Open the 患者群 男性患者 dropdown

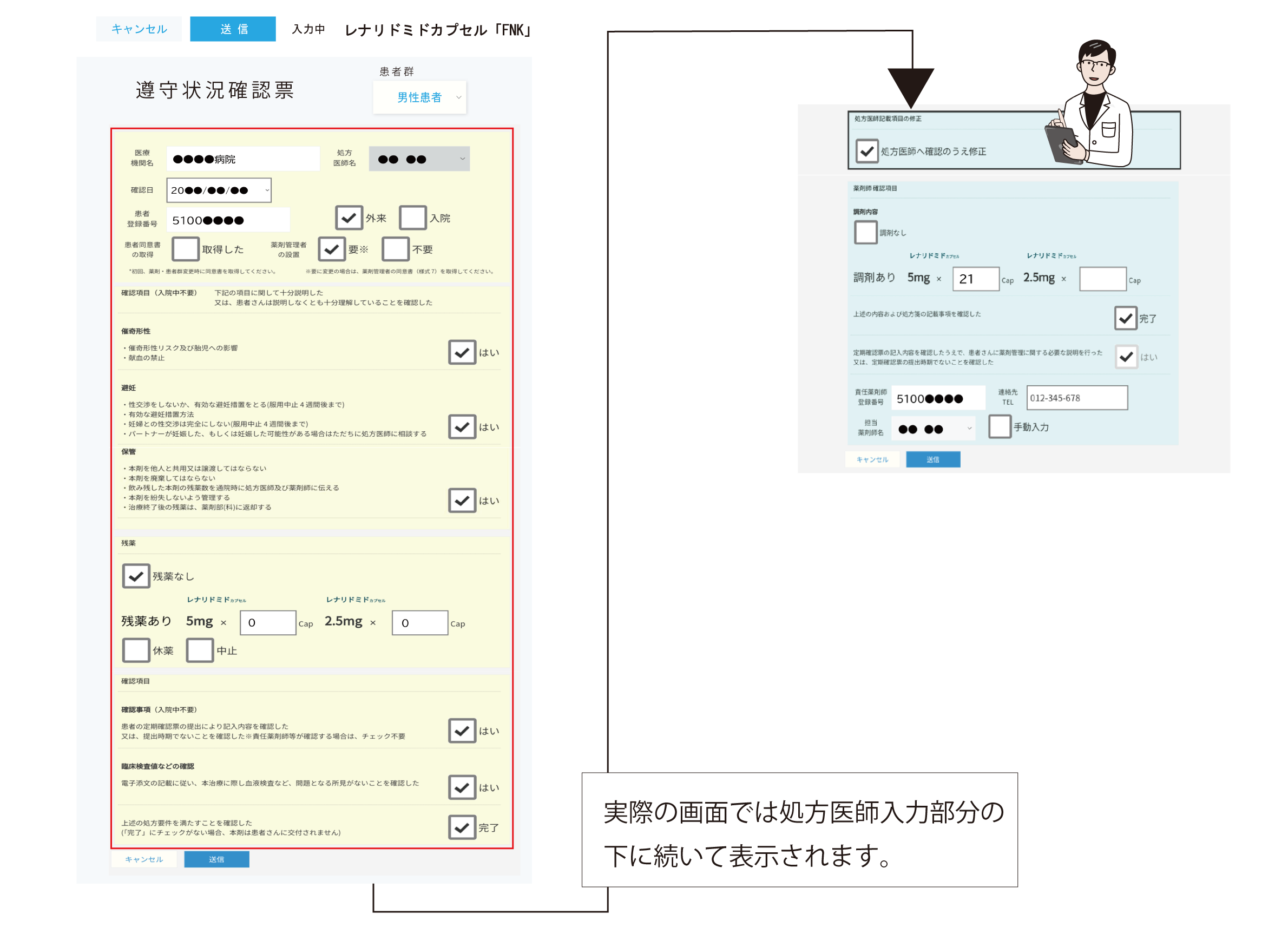(419, 97)
